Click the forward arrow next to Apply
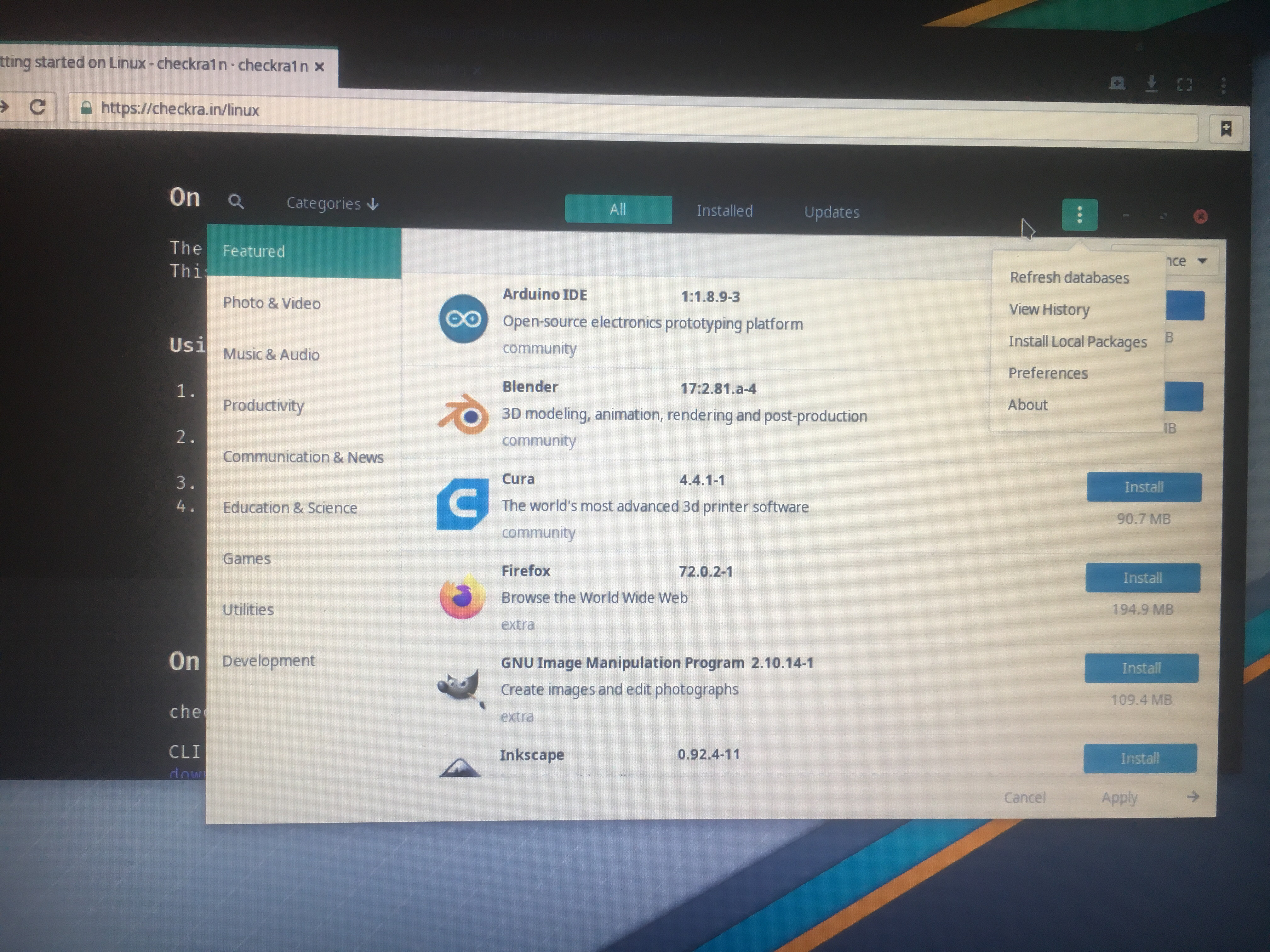 [x=1193, y=796]
